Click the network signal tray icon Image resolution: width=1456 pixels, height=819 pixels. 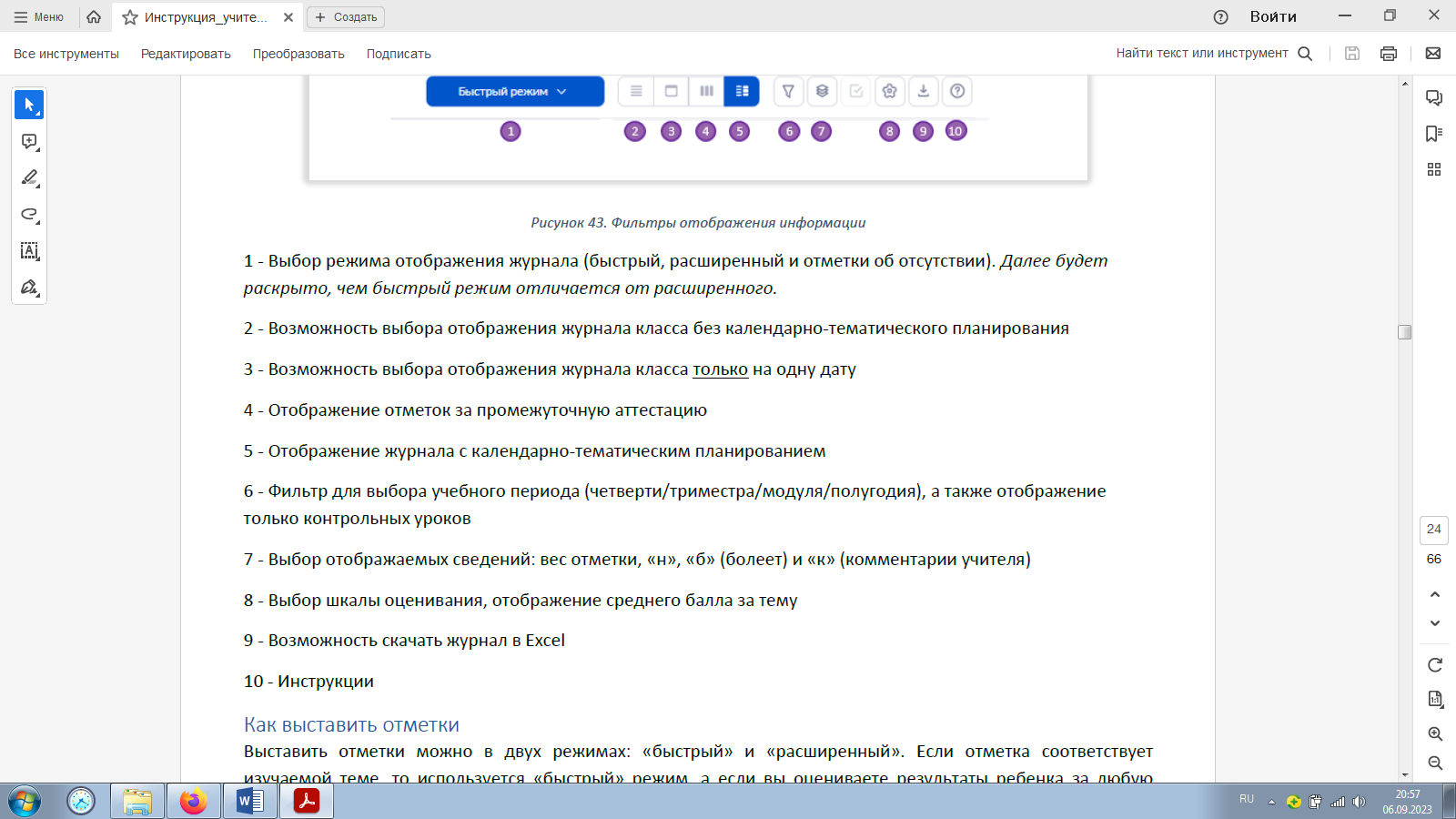point(1338,802)
